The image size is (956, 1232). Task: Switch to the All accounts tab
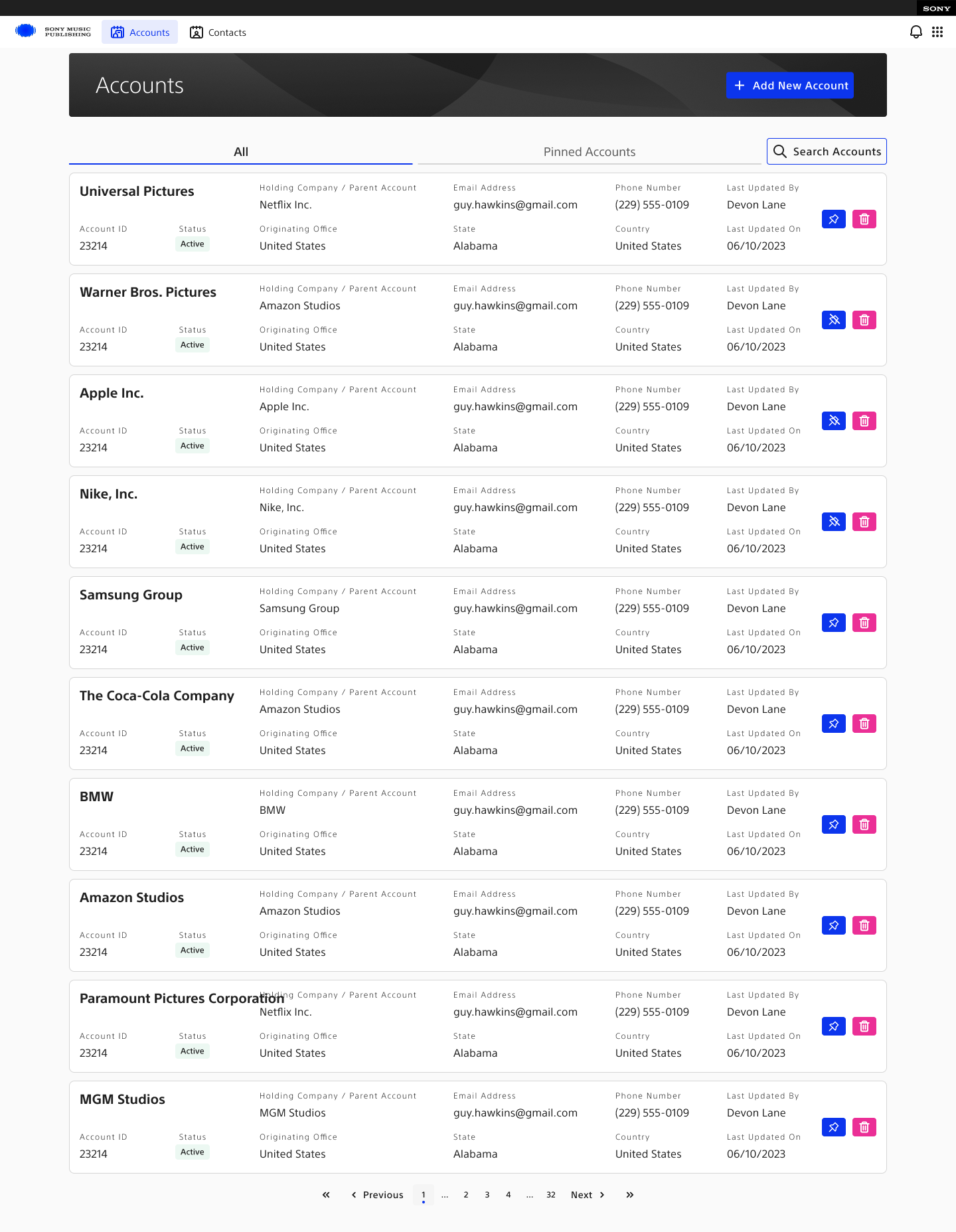241,152
